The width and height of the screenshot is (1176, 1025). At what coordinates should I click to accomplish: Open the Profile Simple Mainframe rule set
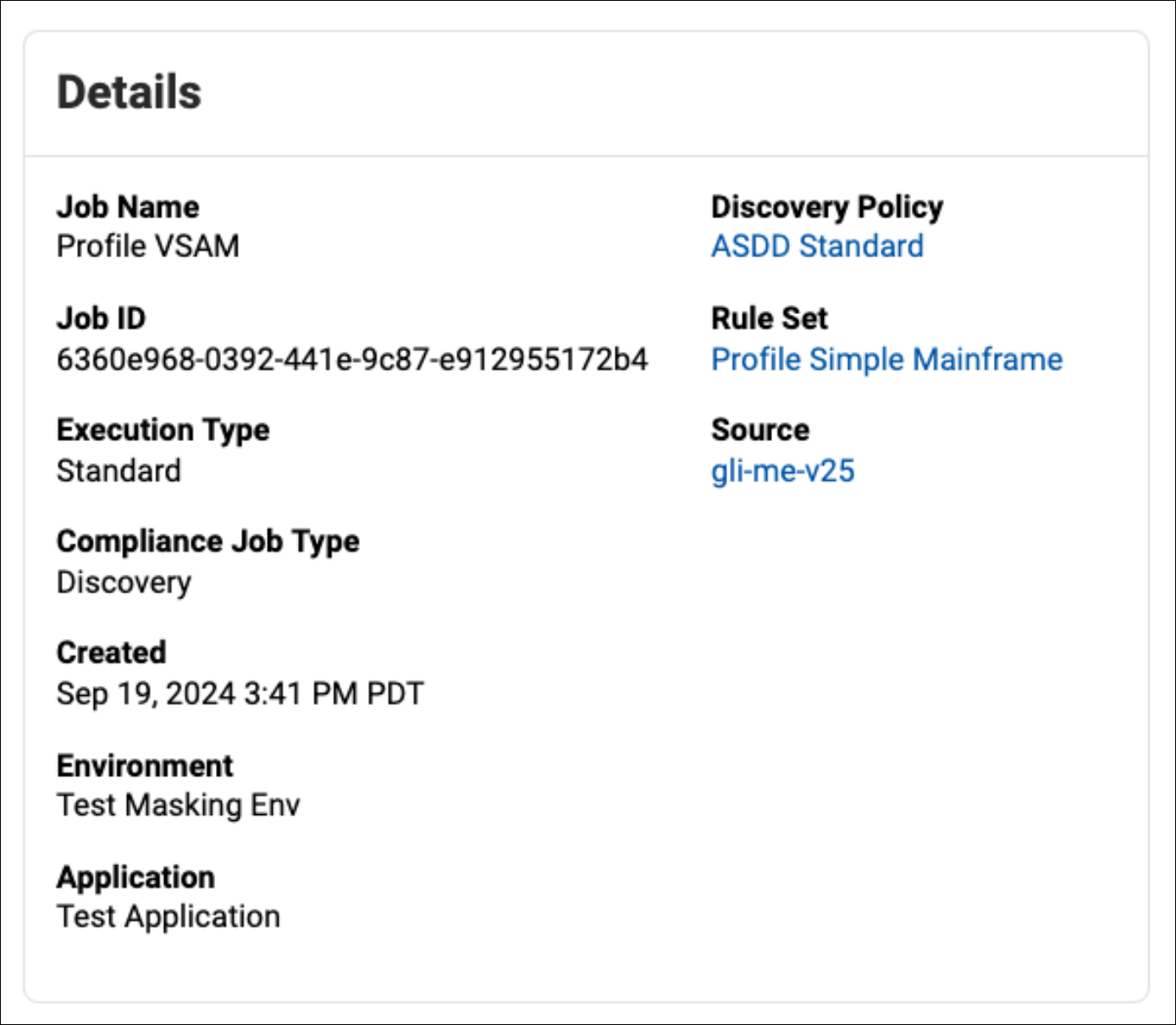coord(886,359)
